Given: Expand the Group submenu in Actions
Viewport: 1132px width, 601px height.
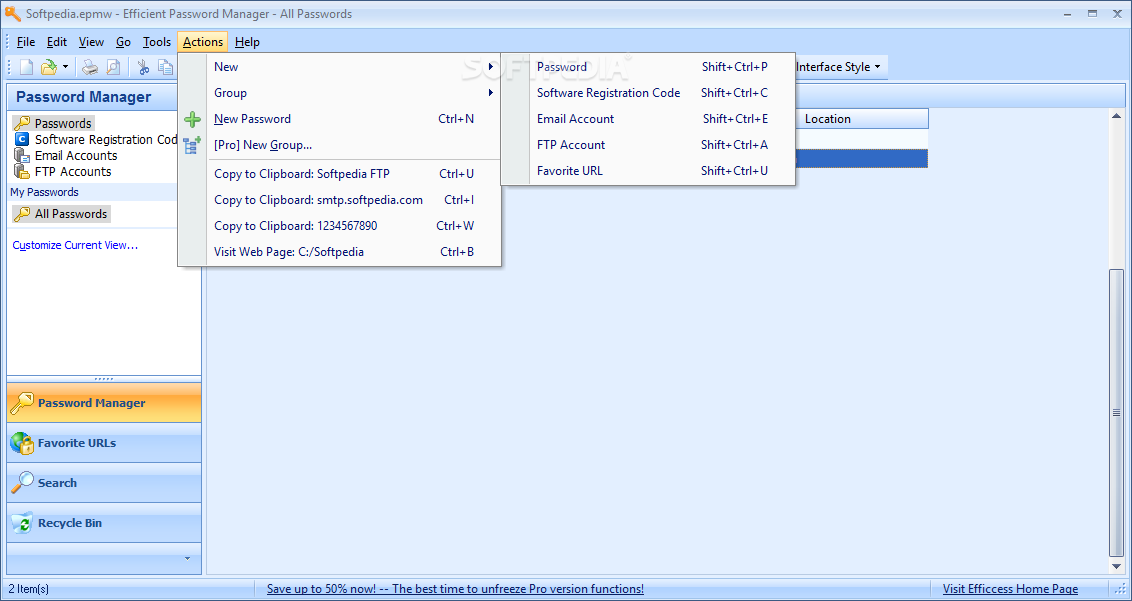Looking at the screenshot, I should pyautogui.click(x=339, y=92).
